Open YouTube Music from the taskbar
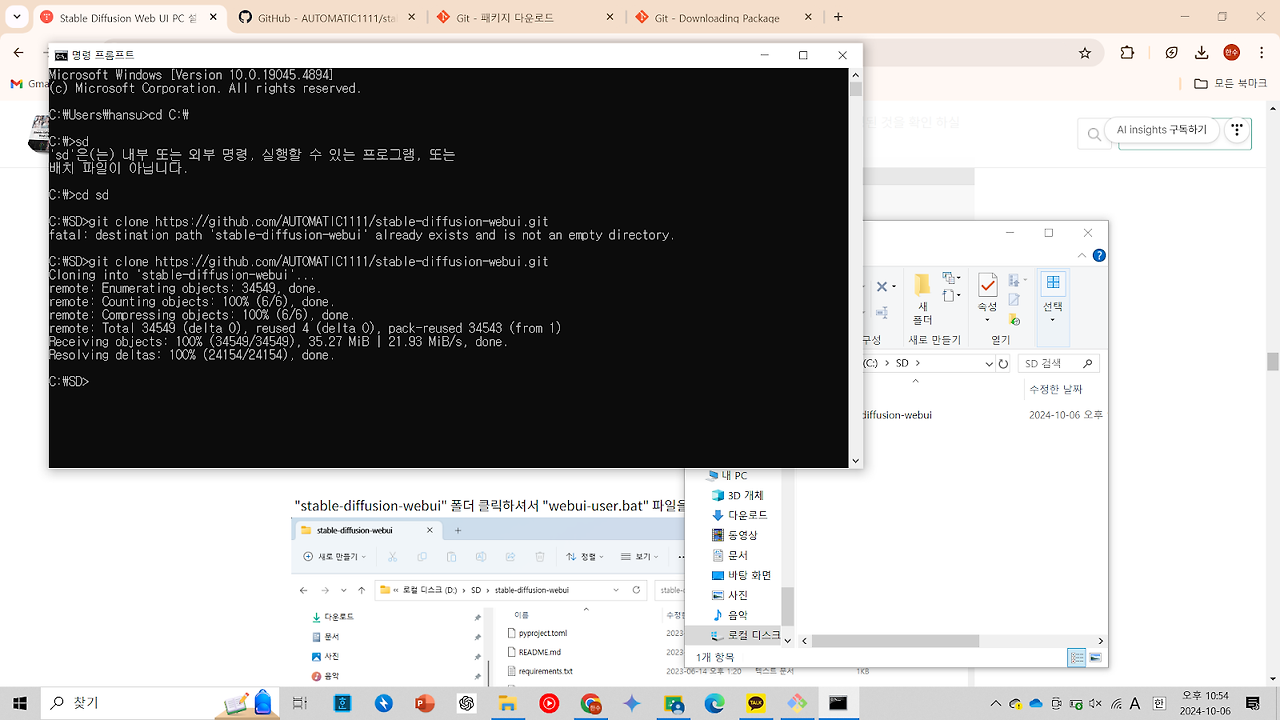 click(x=549, y=703)
